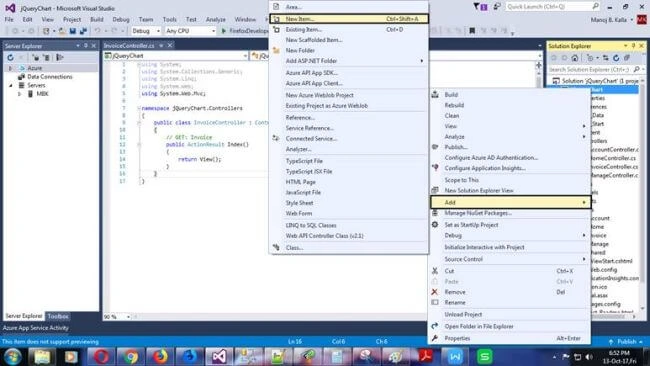Image resolution: width=650 pixels, height=366 pixels.
Task: Select TypeScript File in submenu
Action: [349, 161]
